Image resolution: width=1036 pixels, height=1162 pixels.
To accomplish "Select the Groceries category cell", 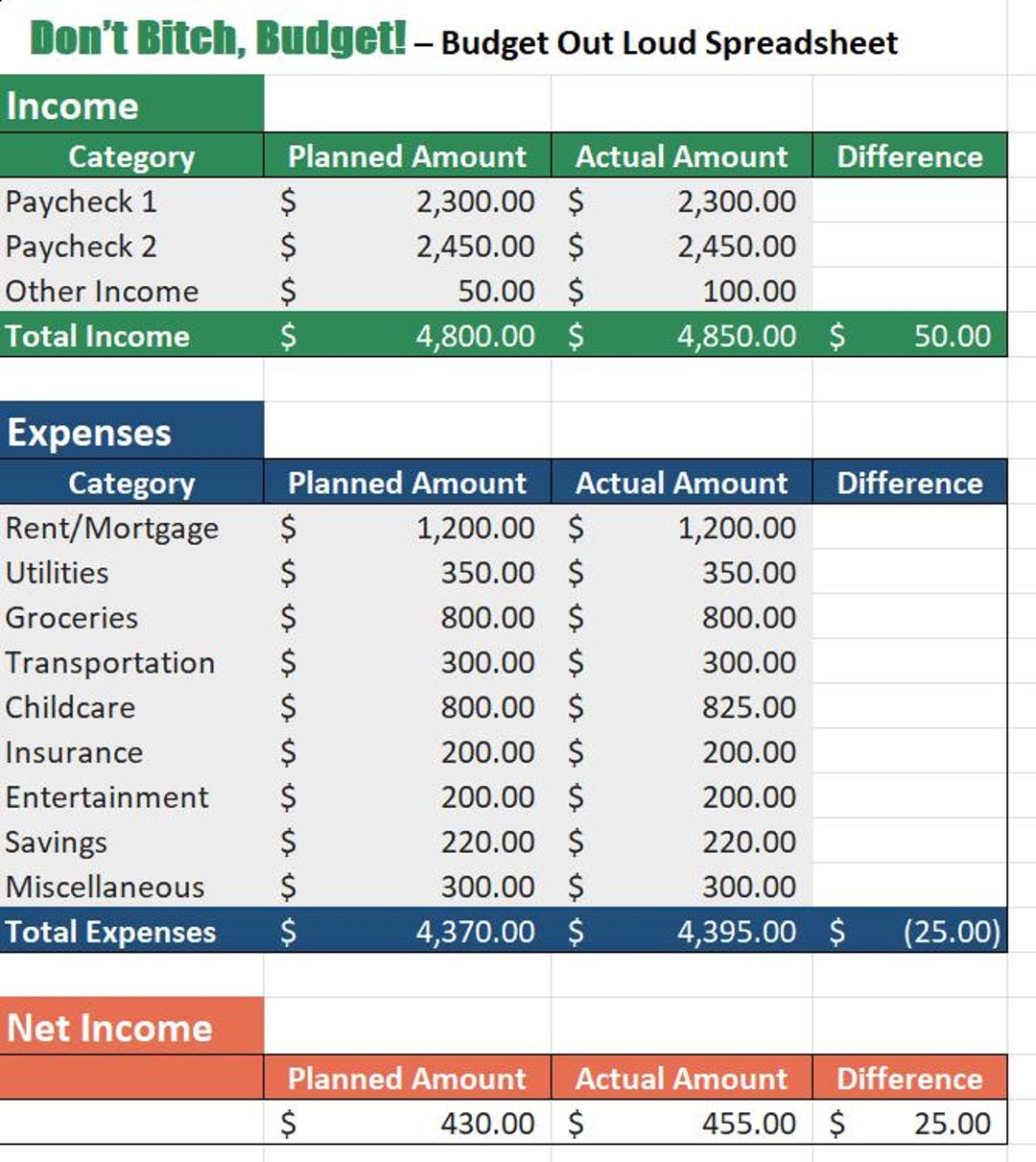I will tap(69, 618).
